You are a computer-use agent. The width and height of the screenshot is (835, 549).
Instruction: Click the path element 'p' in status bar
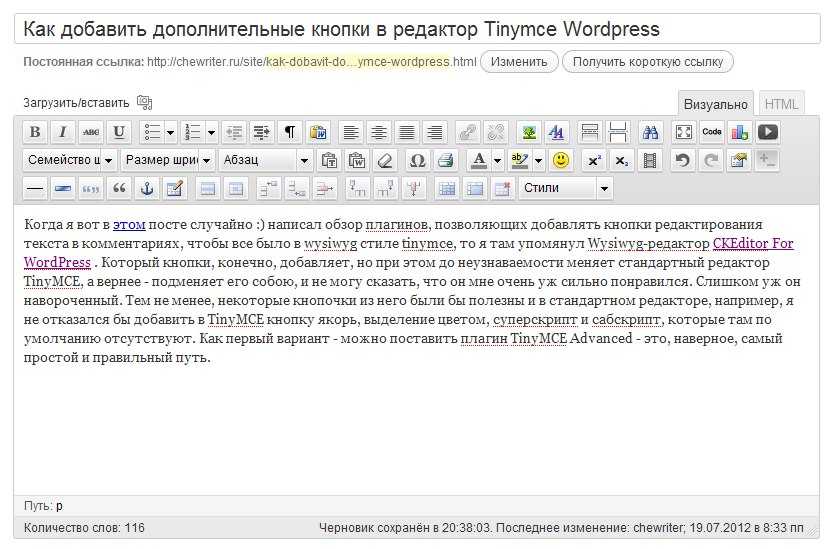pyautogui.click(x=59, y=506)
